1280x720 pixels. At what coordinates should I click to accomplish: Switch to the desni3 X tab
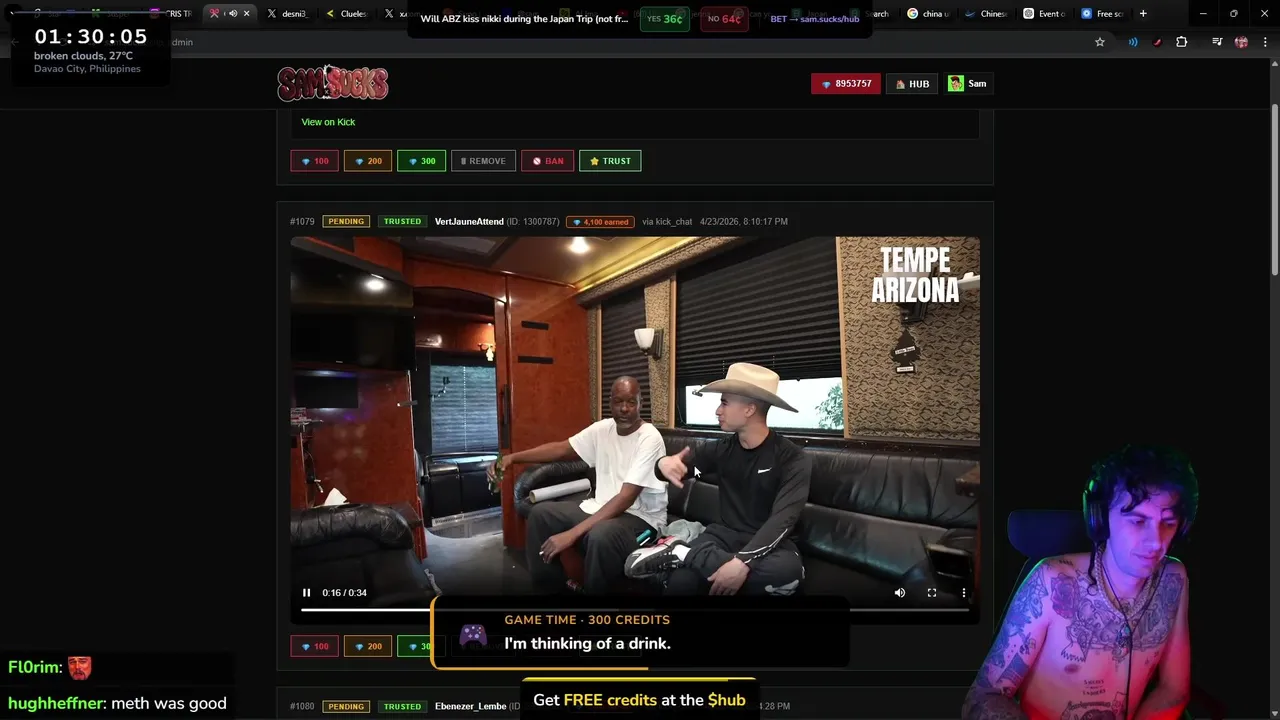click(x=288, y=14)
